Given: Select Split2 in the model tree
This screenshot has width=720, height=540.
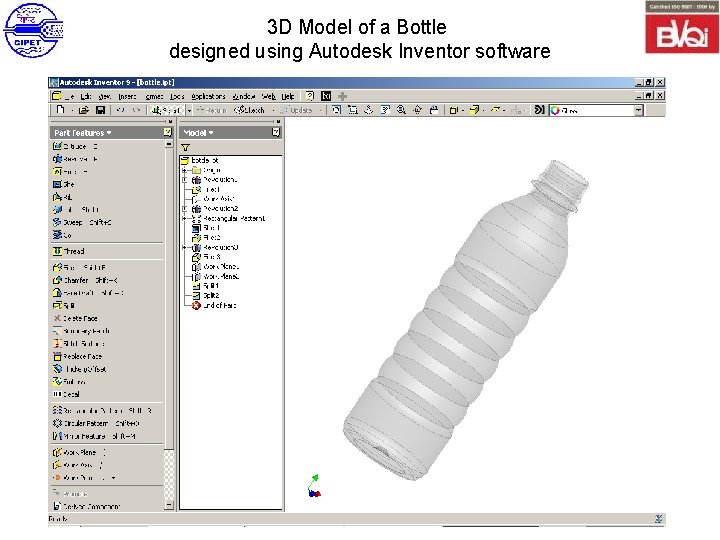Looking at the screenshot, I should tap(206, 295).
